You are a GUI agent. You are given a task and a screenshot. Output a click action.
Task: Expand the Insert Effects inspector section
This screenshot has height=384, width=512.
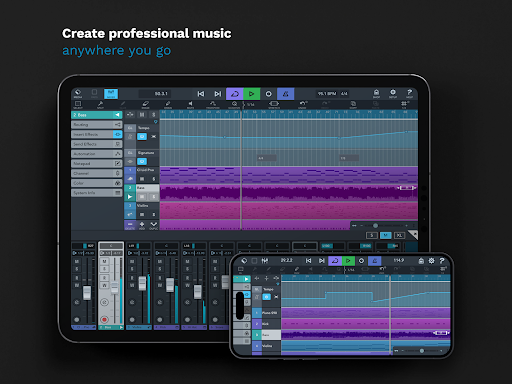(x=97, y=134)
